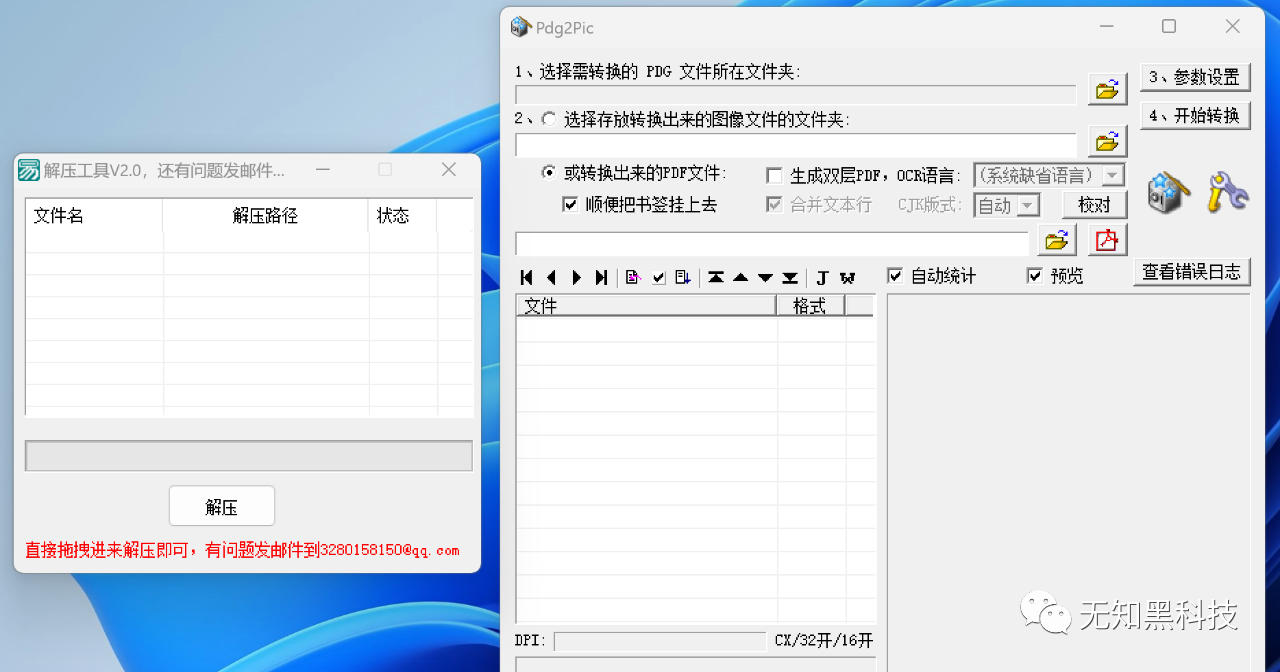Toggle the 合并文本行 checkbox
The width and height of the screenshot is (1280, 672).
pyautogui.click(x=774, y=204)
